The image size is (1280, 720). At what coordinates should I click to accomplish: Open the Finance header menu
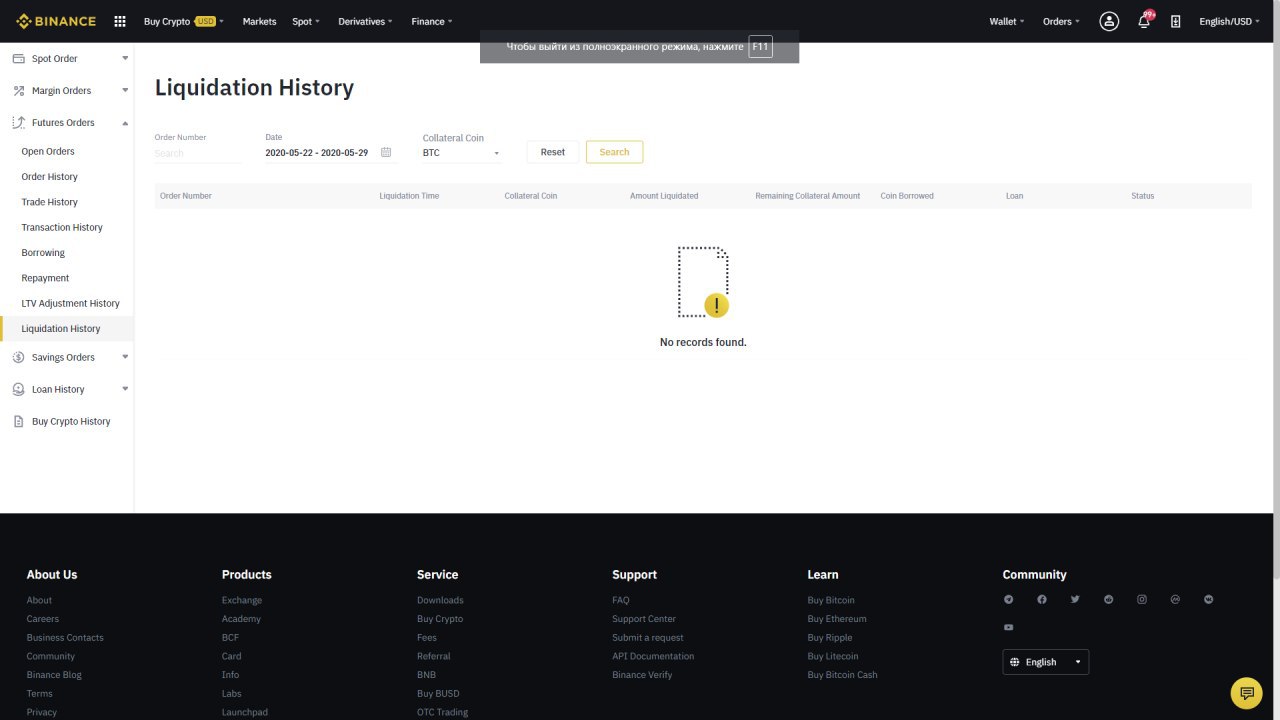pos(432,21)
